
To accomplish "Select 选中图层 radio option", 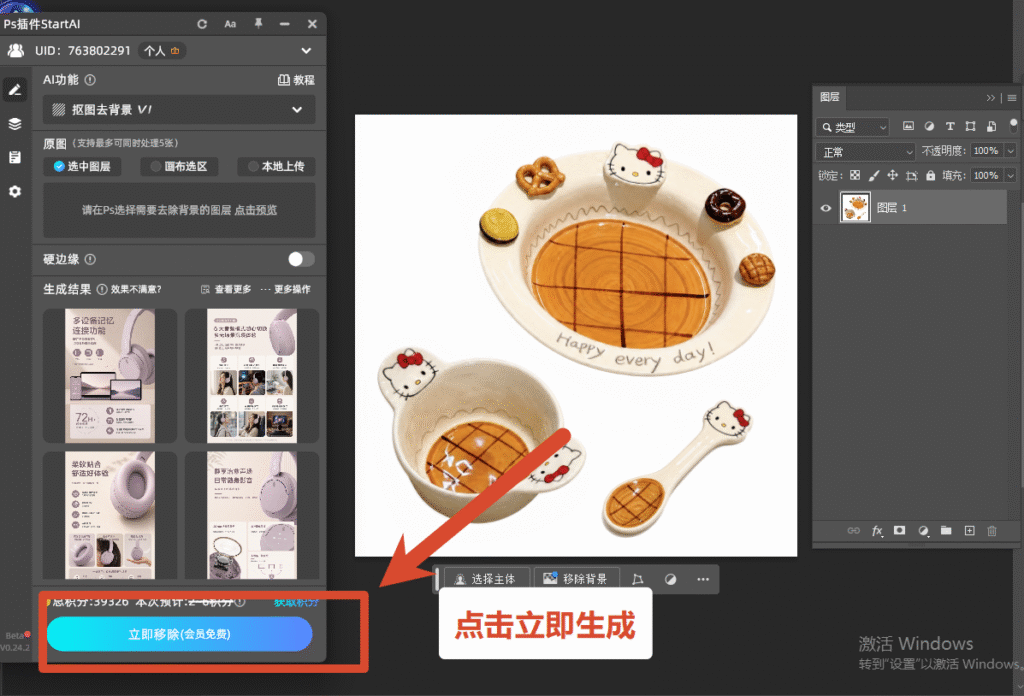I will point(82,166).
